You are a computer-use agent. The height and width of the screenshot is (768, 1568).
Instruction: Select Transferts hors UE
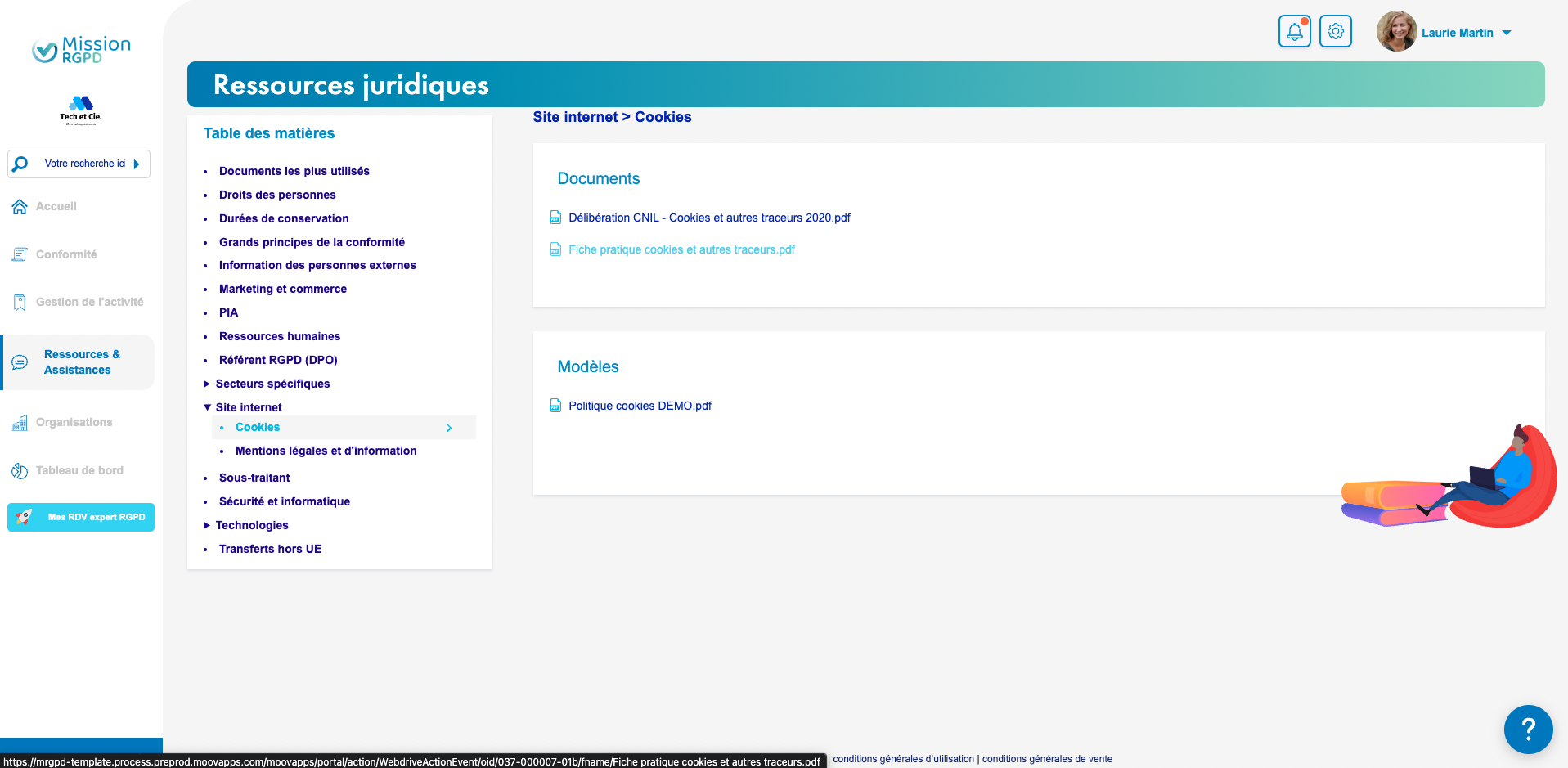click(270, 549)
